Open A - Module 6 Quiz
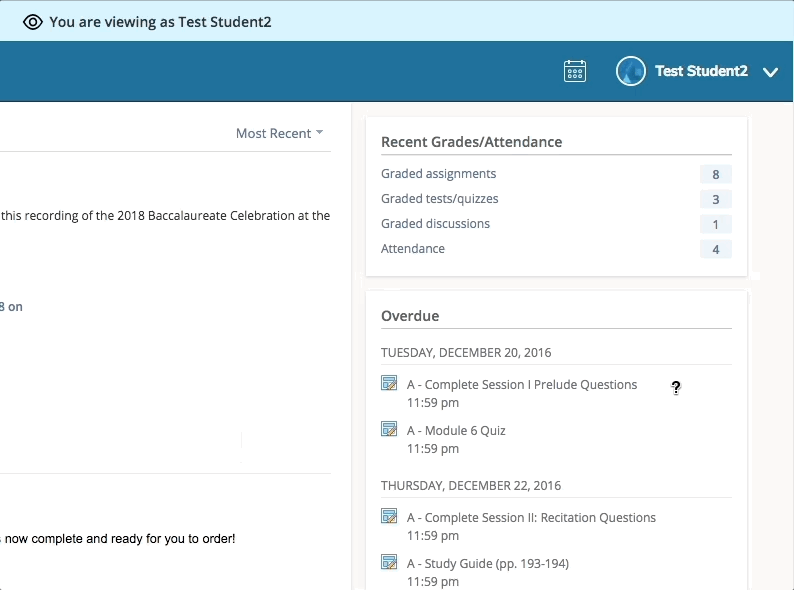This screenshot has height=590, width=794. tap(456, 430)
